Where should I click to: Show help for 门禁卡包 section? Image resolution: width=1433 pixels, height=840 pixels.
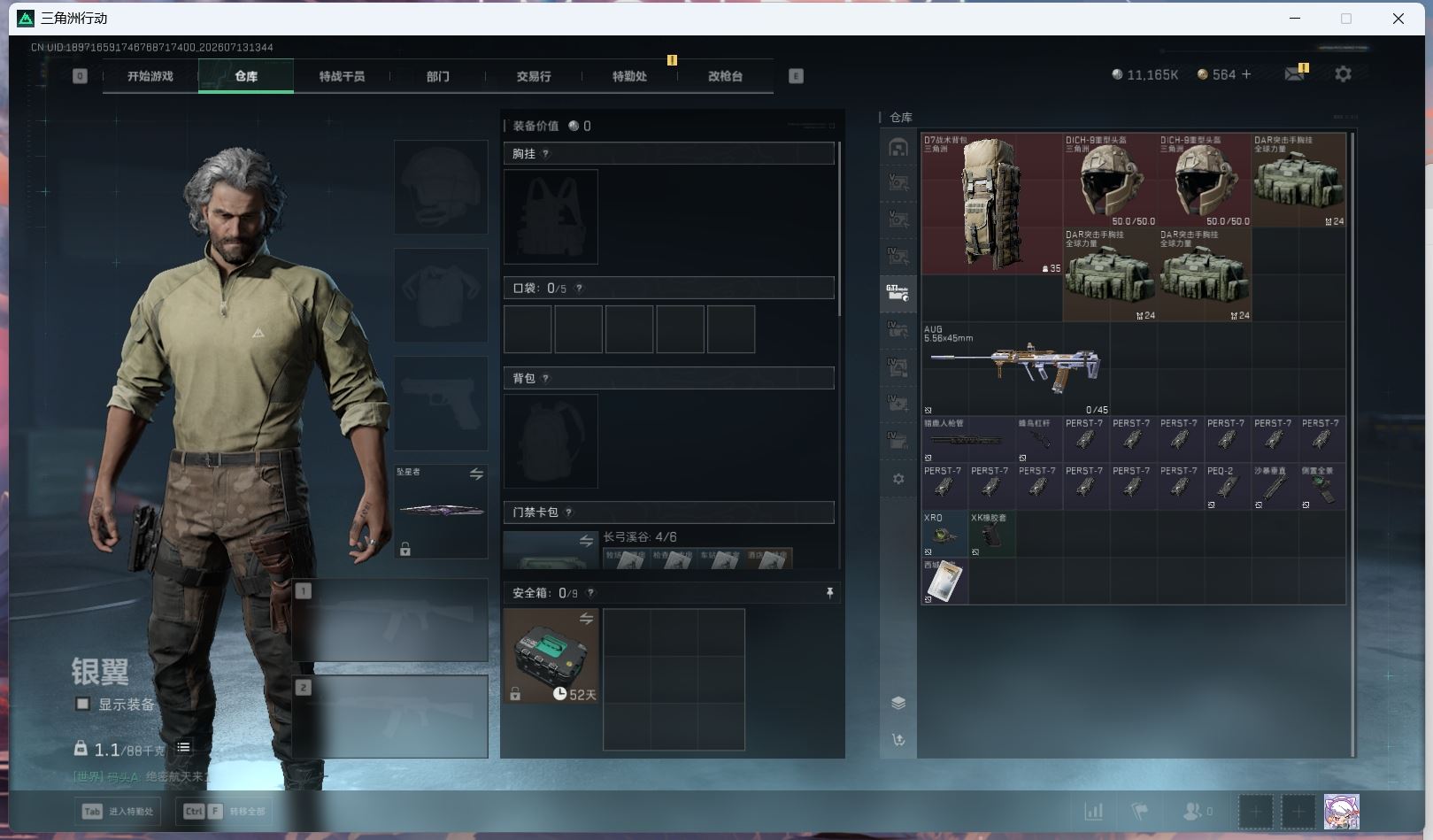click(568, 512)
